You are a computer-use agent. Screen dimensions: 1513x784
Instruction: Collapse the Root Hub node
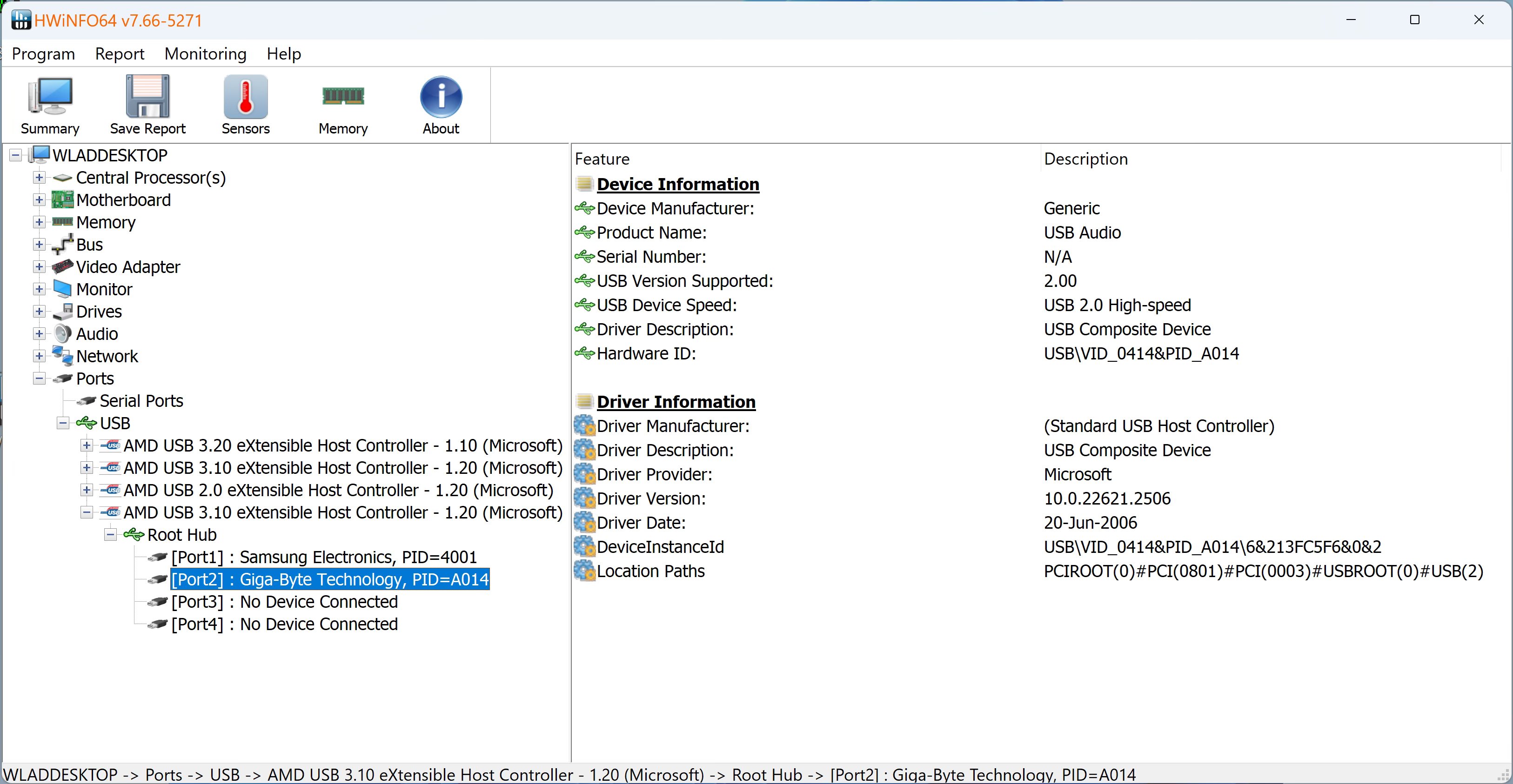[110, 535]
